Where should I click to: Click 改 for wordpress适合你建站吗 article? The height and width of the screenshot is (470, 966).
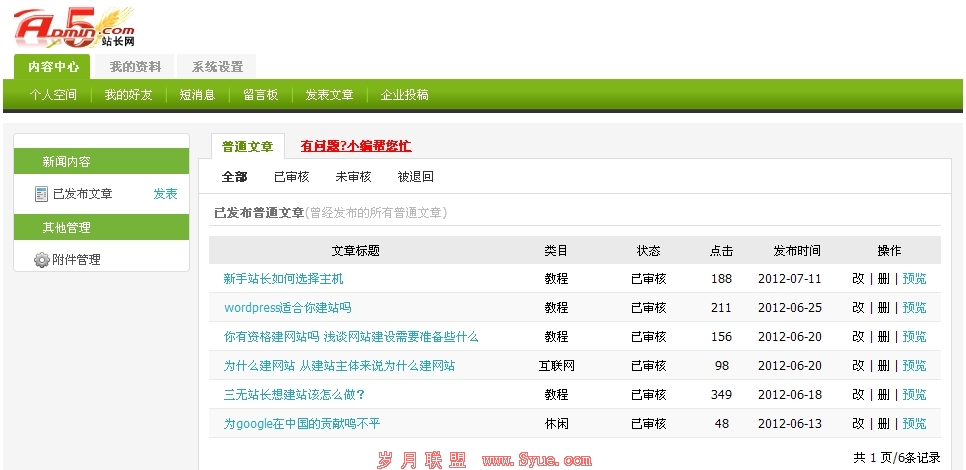tap(858, 308)
